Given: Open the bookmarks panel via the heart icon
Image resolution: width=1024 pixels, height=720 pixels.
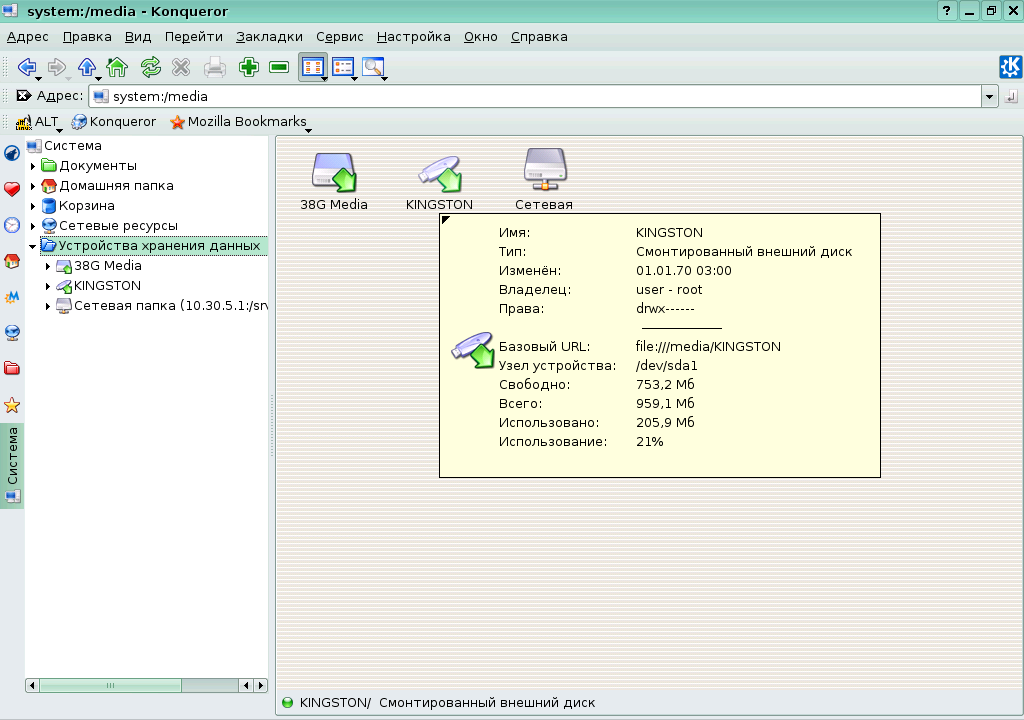Looking at the screenshot, I should (11, 190).
